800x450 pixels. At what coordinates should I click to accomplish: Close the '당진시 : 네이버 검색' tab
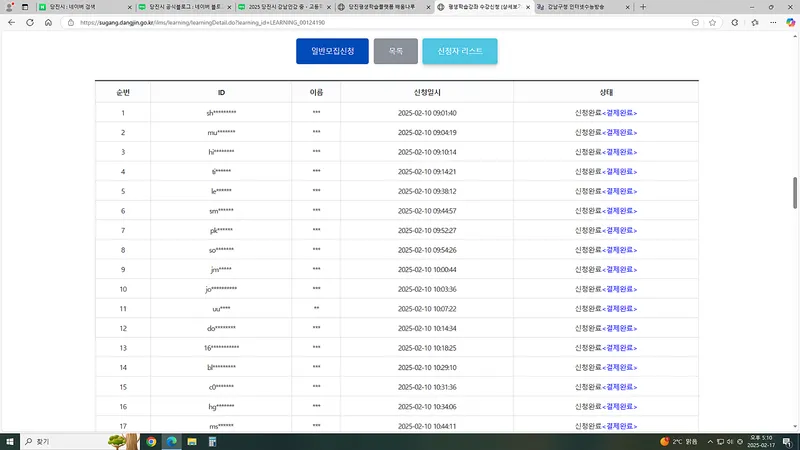pyautogui.click(x=133, y=7)
